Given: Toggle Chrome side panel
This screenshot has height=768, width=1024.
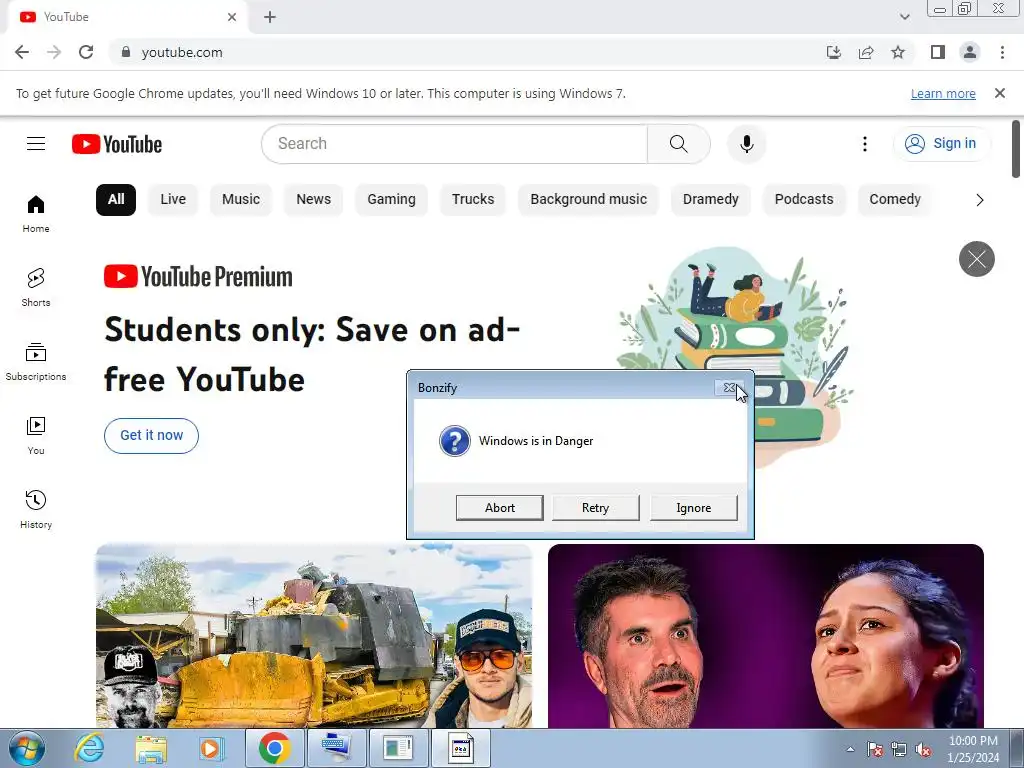Looking at the screenshot, I should [938, 52].
